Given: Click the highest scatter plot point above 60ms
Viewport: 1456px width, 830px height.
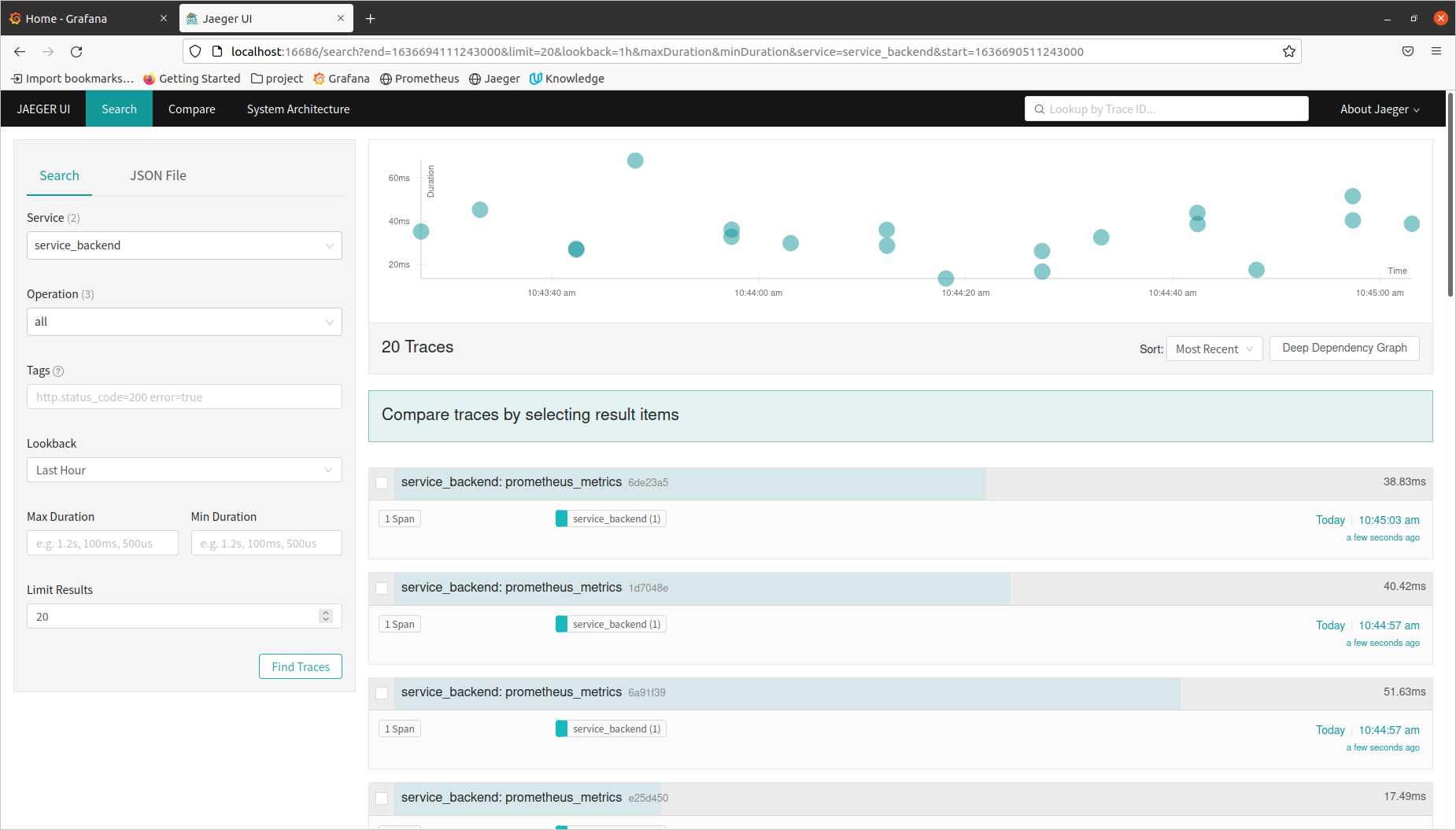Looking at the screenshot, I should [635, 160].
